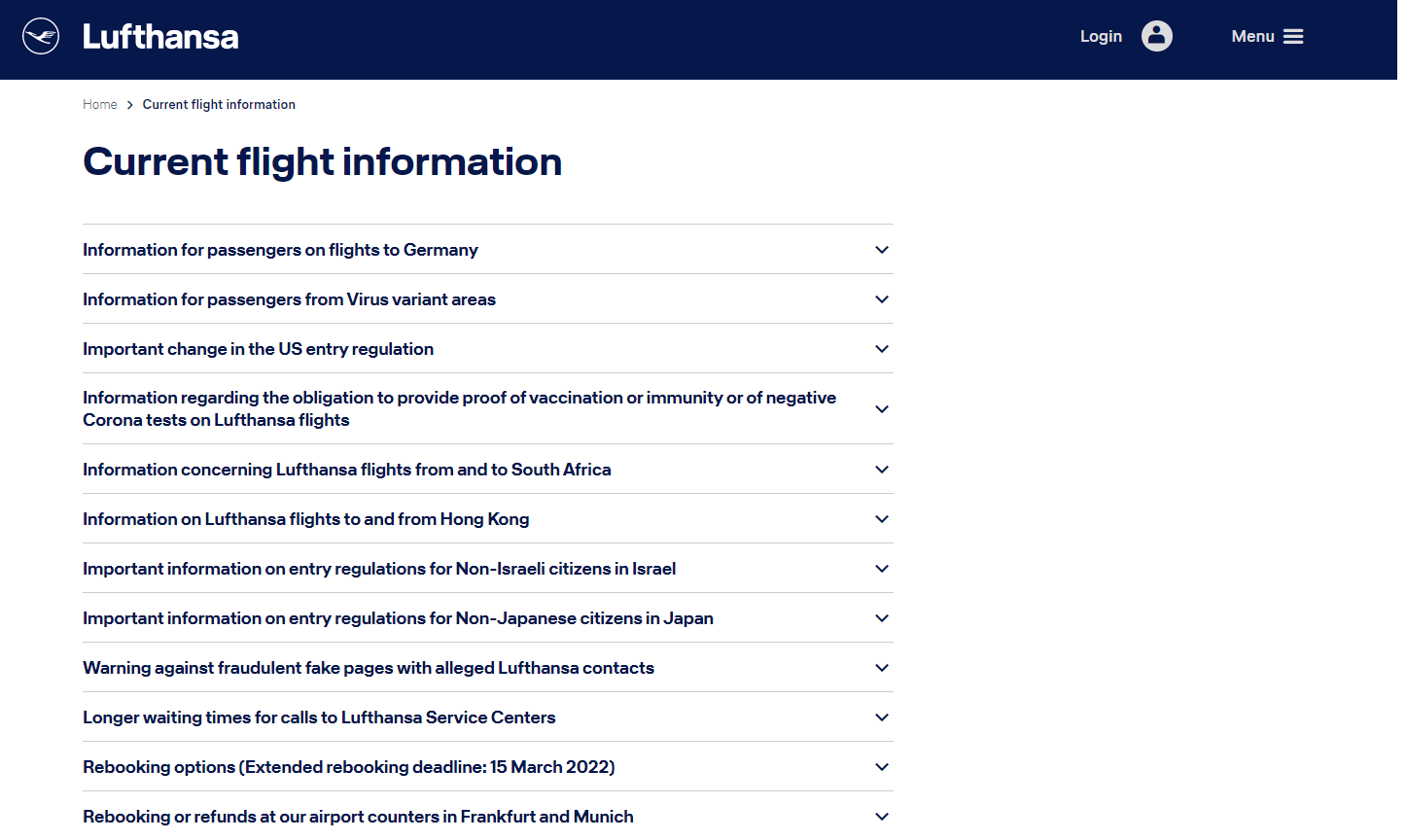Click the breadcrumb separator arrow after Home
This screenshot has width=1407, height=840.
tap(130, 105)
